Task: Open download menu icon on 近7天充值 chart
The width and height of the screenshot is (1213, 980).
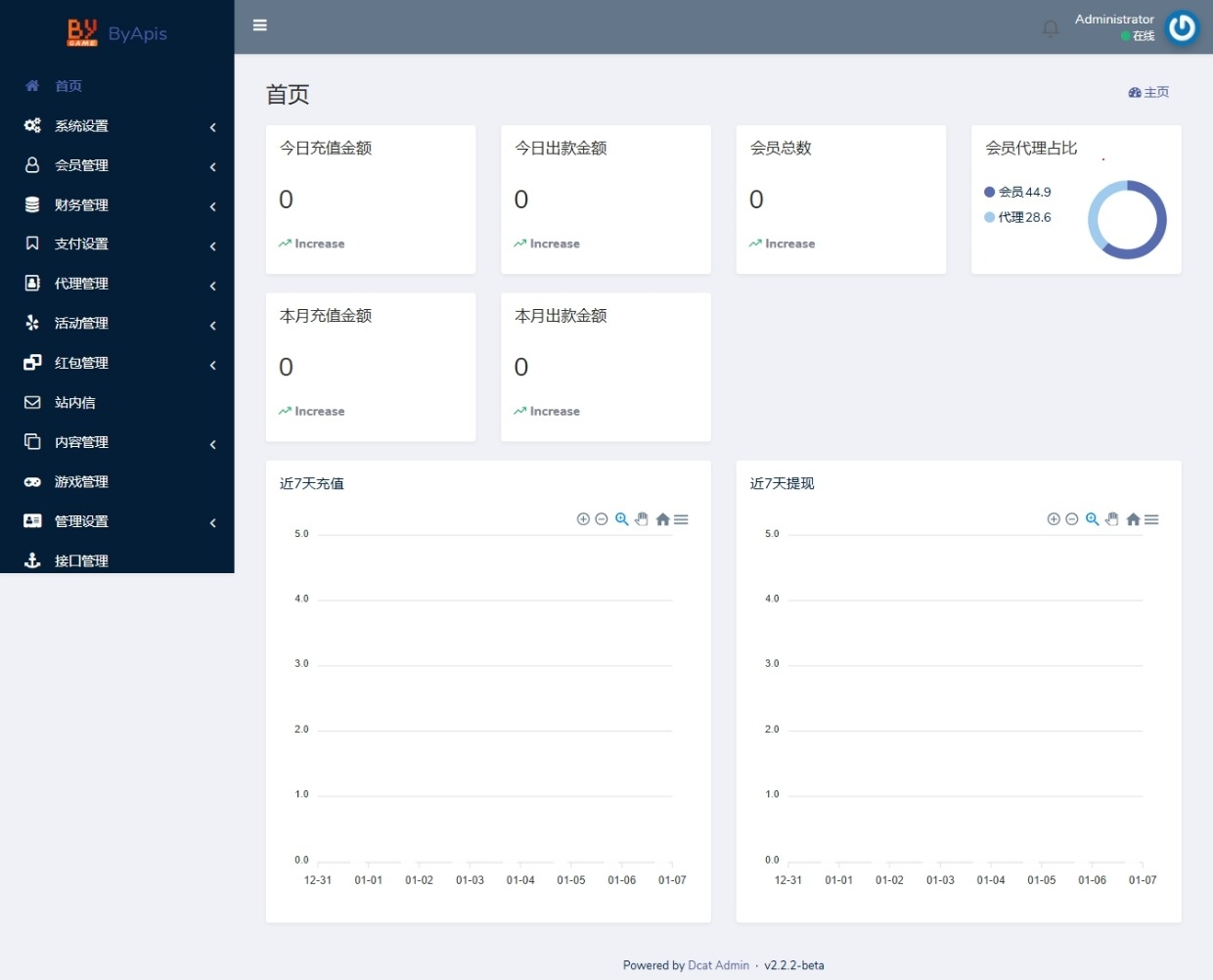Action: pyautogui.click(x=681, y=519)
